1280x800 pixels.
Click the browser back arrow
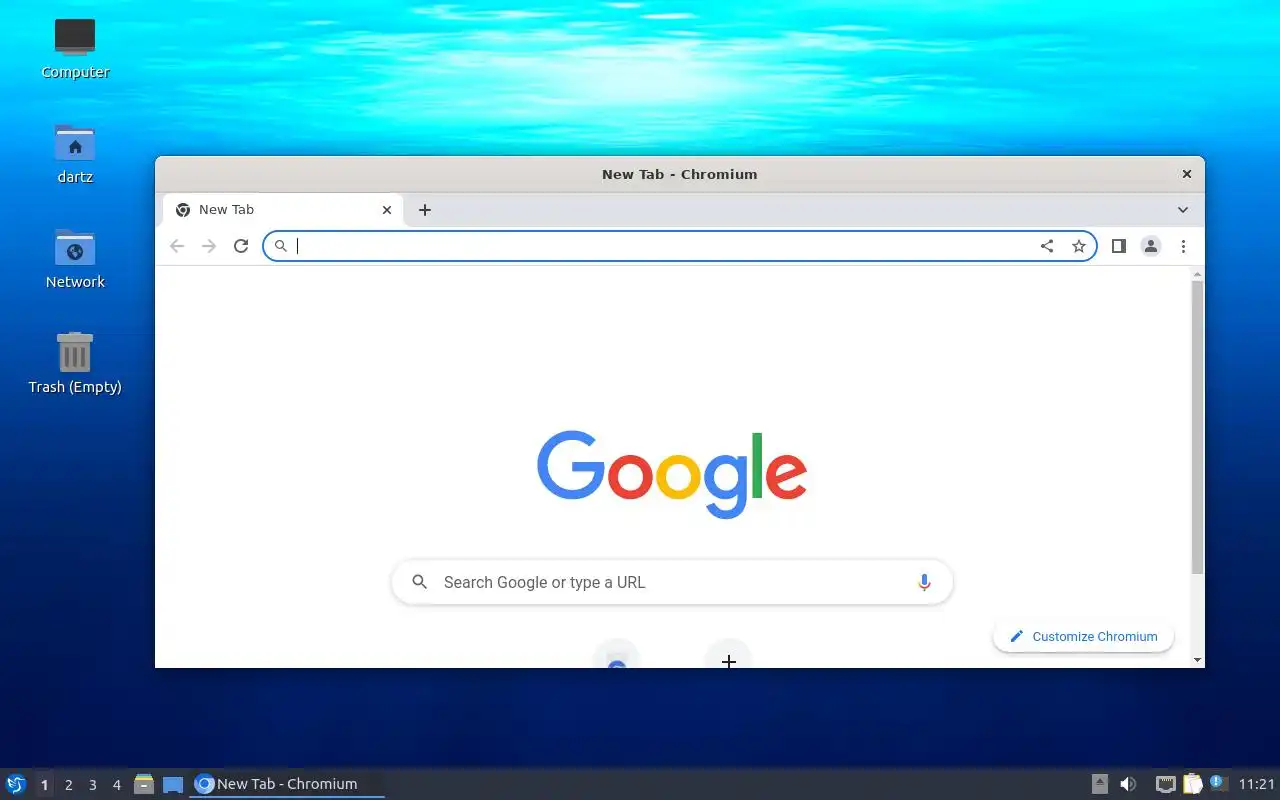pos(177,246)
